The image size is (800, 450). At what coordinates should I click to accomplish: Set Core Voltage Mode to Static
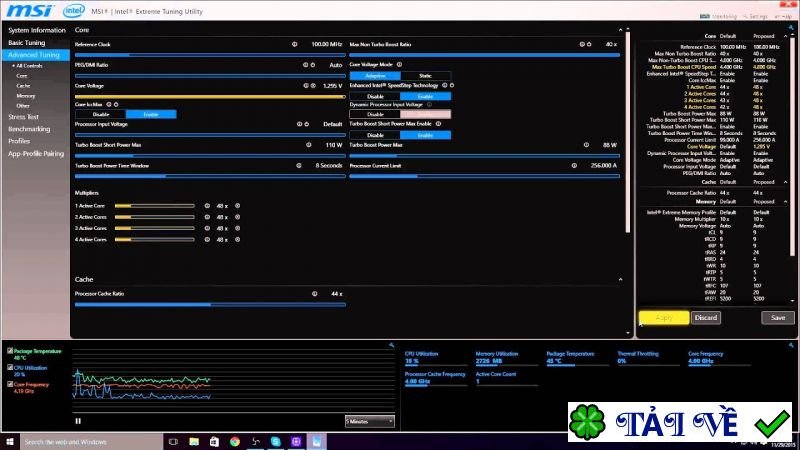426,76
